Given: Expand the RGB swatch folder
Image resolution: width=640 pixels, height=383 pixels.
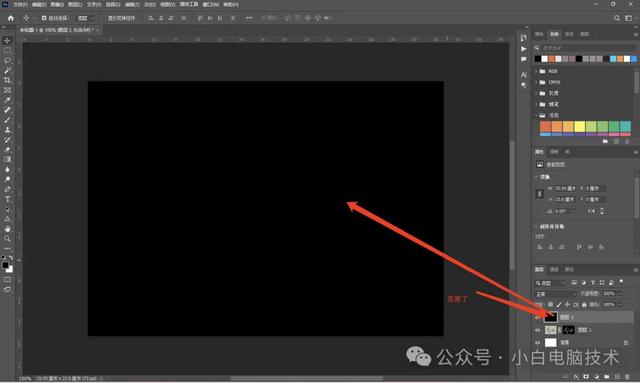Looking at the screenshot, I should pyautogui.click(x=536, y=71).
